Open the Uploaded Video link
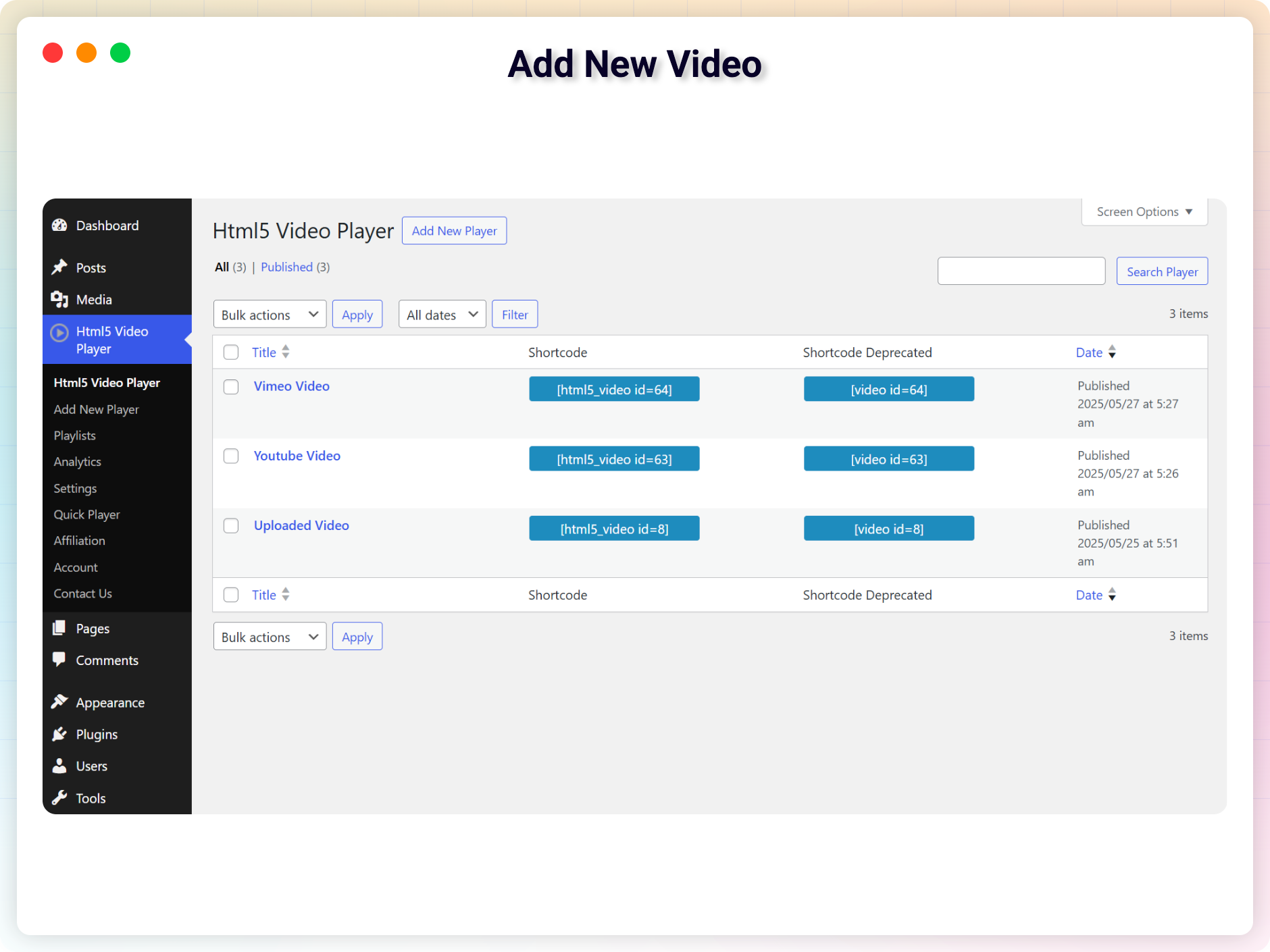 click(x=301, y=525)
